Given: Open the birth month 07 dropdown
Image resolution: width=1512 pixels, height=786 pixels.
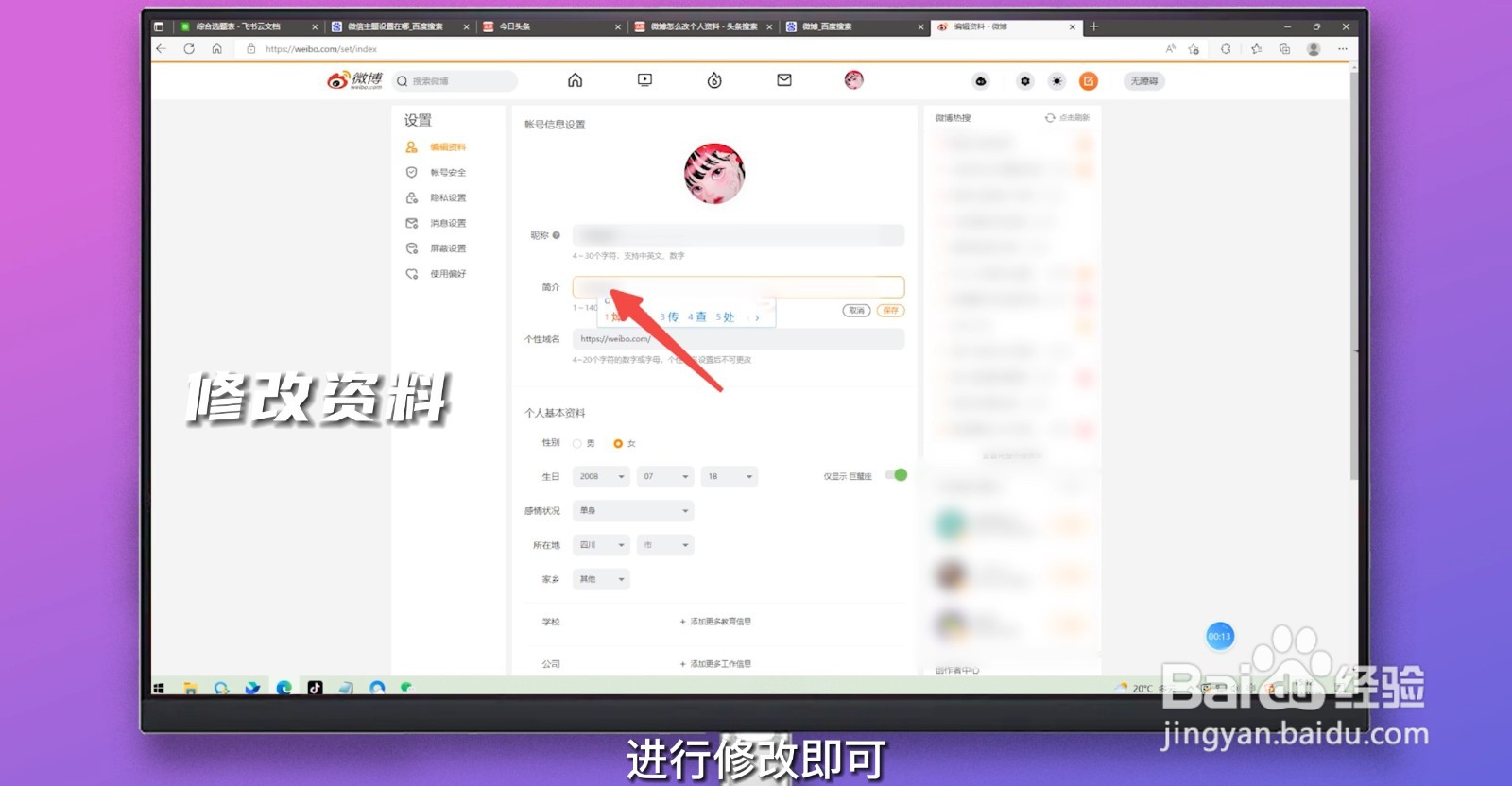Looking at the screenshot, I should 665,477.
